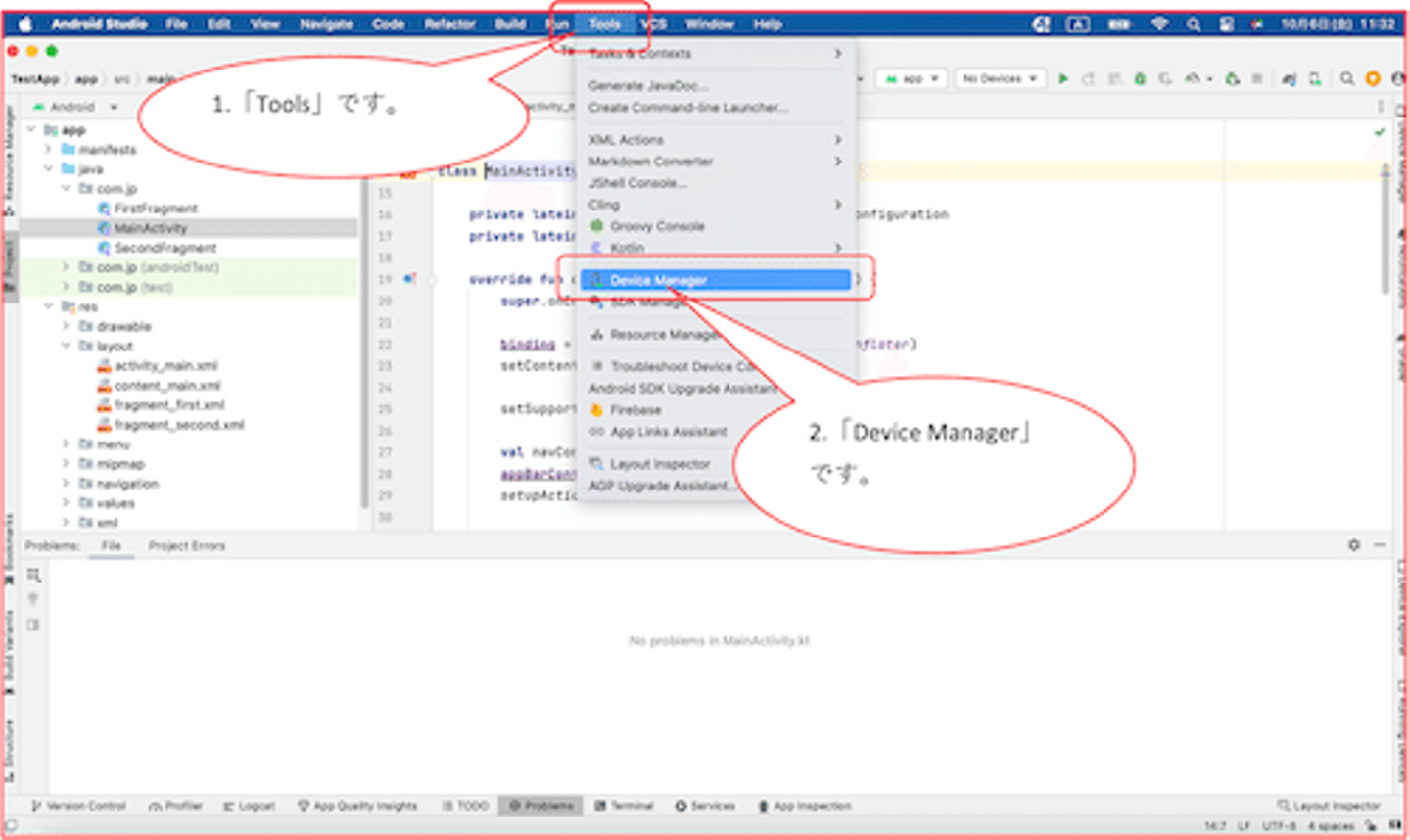Viewport: 1410px width, 840px height.
Task: Run the app with the green play icon
Action: point(1063,78)
